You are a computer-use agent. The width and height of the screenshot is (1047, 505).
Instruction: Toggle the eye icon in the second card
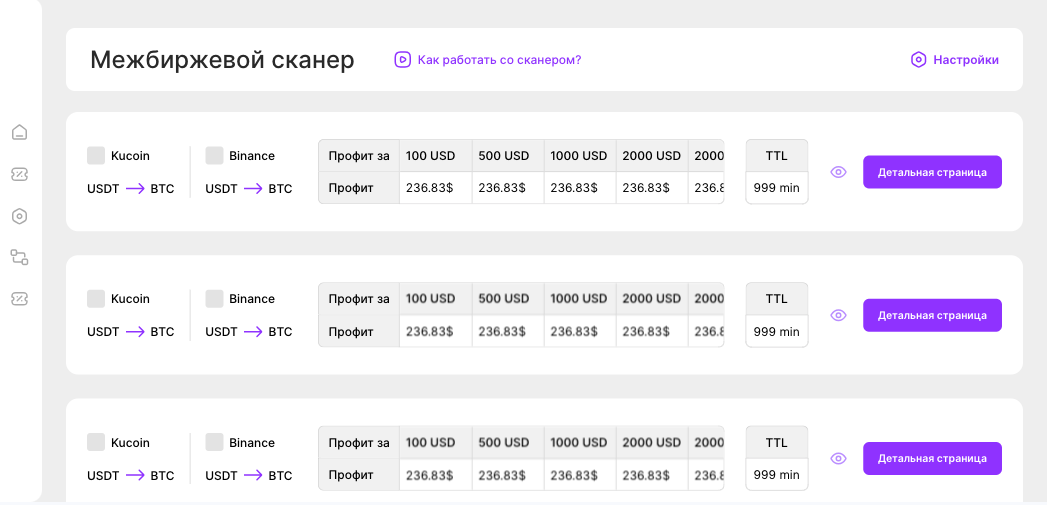(838, 315)
